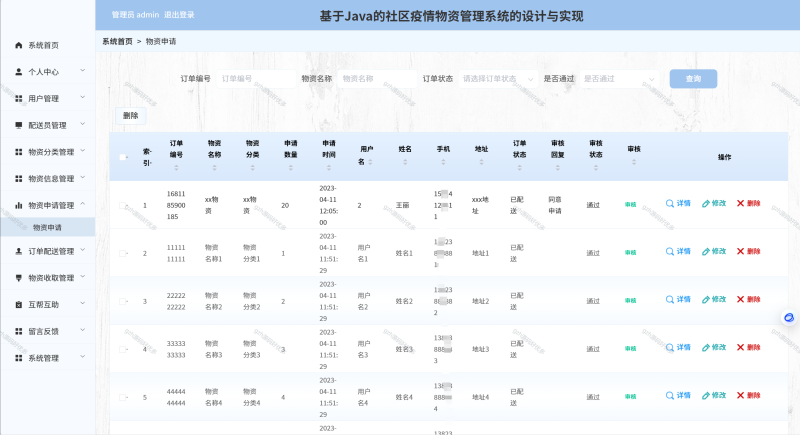Screen dimensions: 800x435
Task: Open 物资分类管理 menu item
Action: (x=47, y=152)
